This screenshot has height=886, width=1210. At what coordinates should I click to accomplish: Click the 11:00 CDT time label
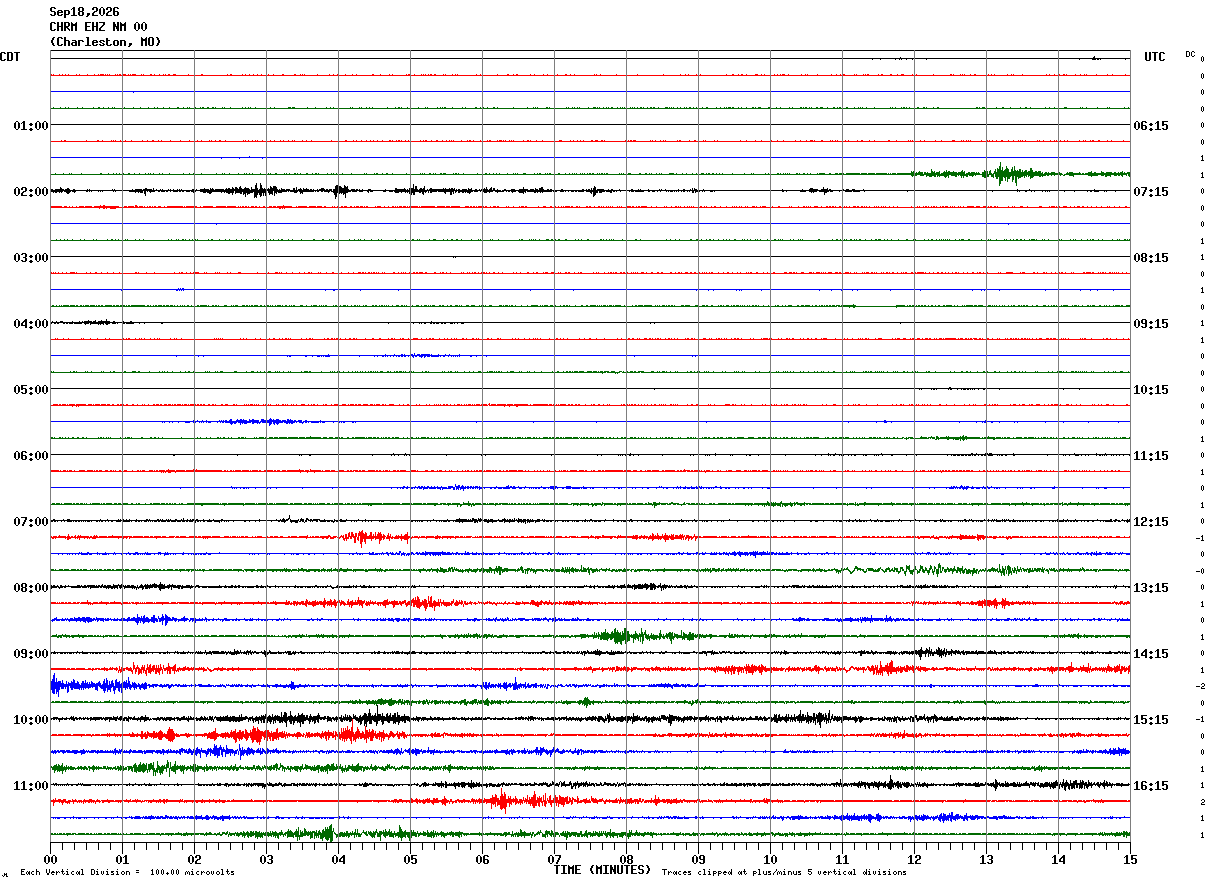pos(31,785)
